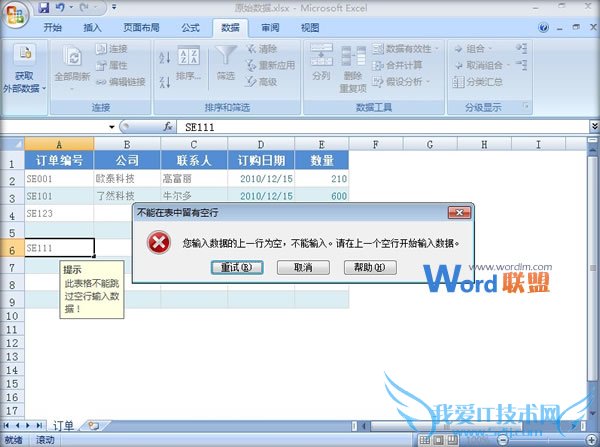Open the Customize Quick Access Toolbar dropdown
The height and width of the screenshot is (447, 600).
pyautogui.click(x=114, y=7)
